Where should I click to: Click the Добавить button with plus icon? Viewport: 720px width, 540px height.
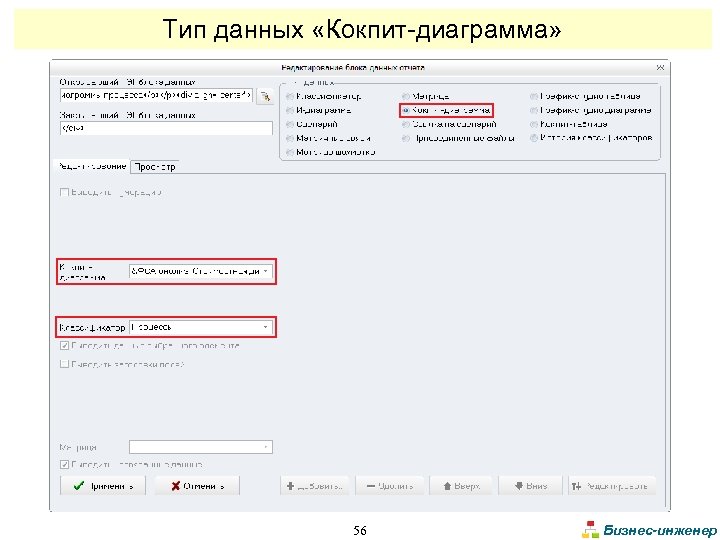314,486
